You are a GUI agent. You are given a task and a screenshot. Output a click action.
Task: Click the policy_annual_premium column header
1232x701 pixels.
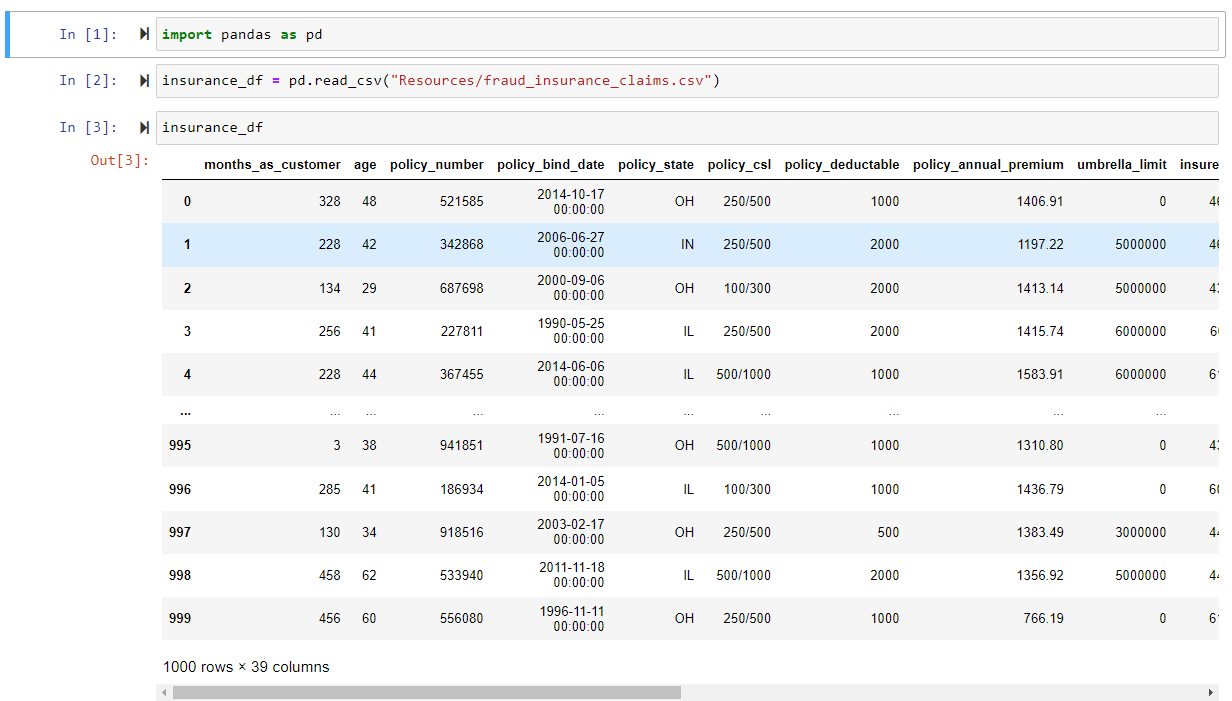[988, 165]
